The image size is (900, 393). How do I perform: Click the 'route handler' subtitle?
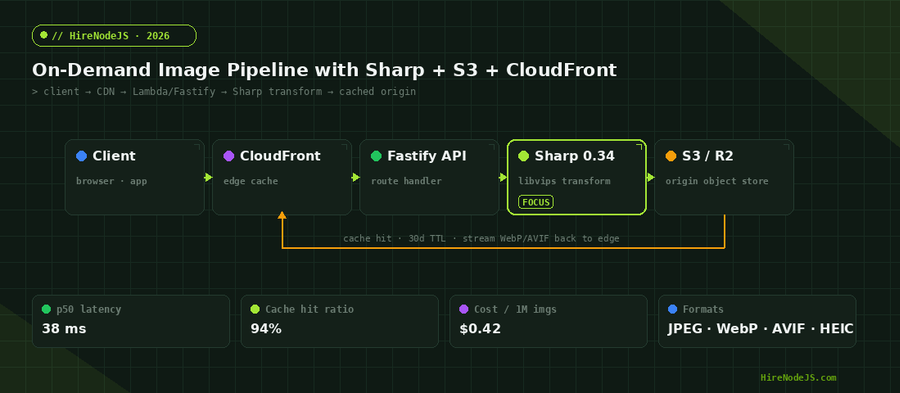(406, 181)
